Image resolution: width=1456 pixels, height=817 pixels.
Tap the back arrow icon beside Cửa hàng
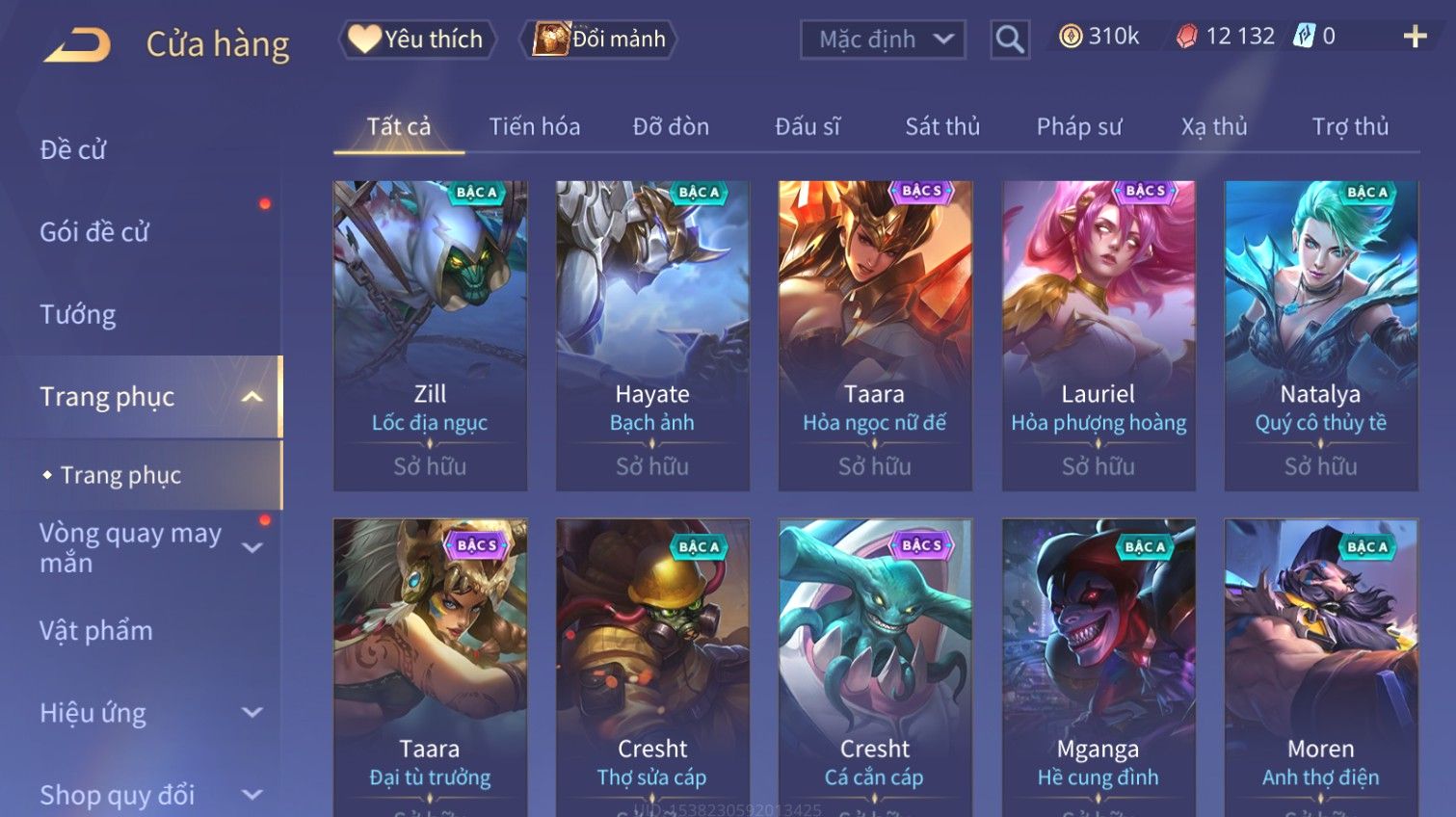click(77, 44)
